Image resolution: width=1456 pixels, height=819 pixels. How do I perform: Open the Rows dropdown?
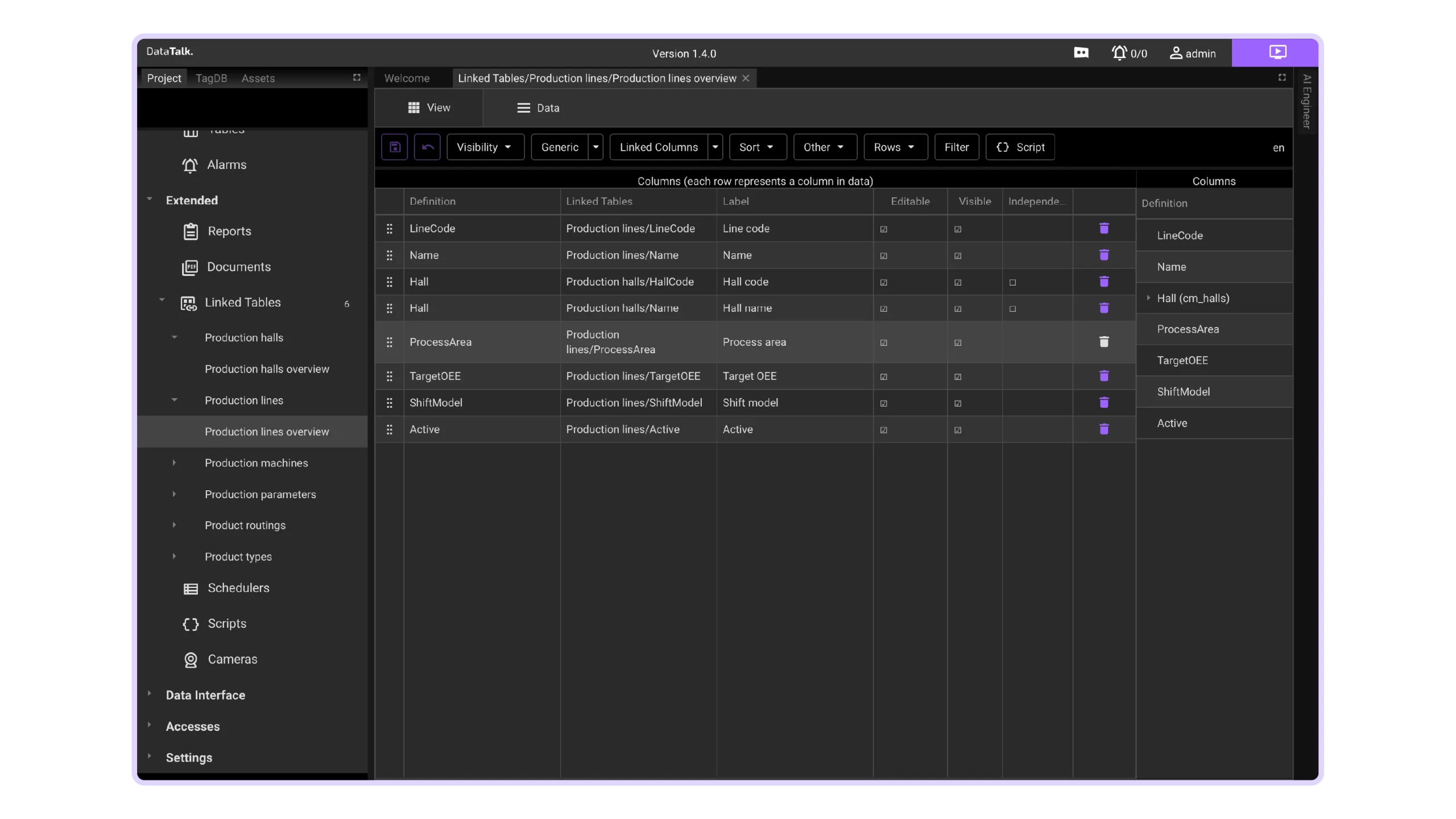895,147
